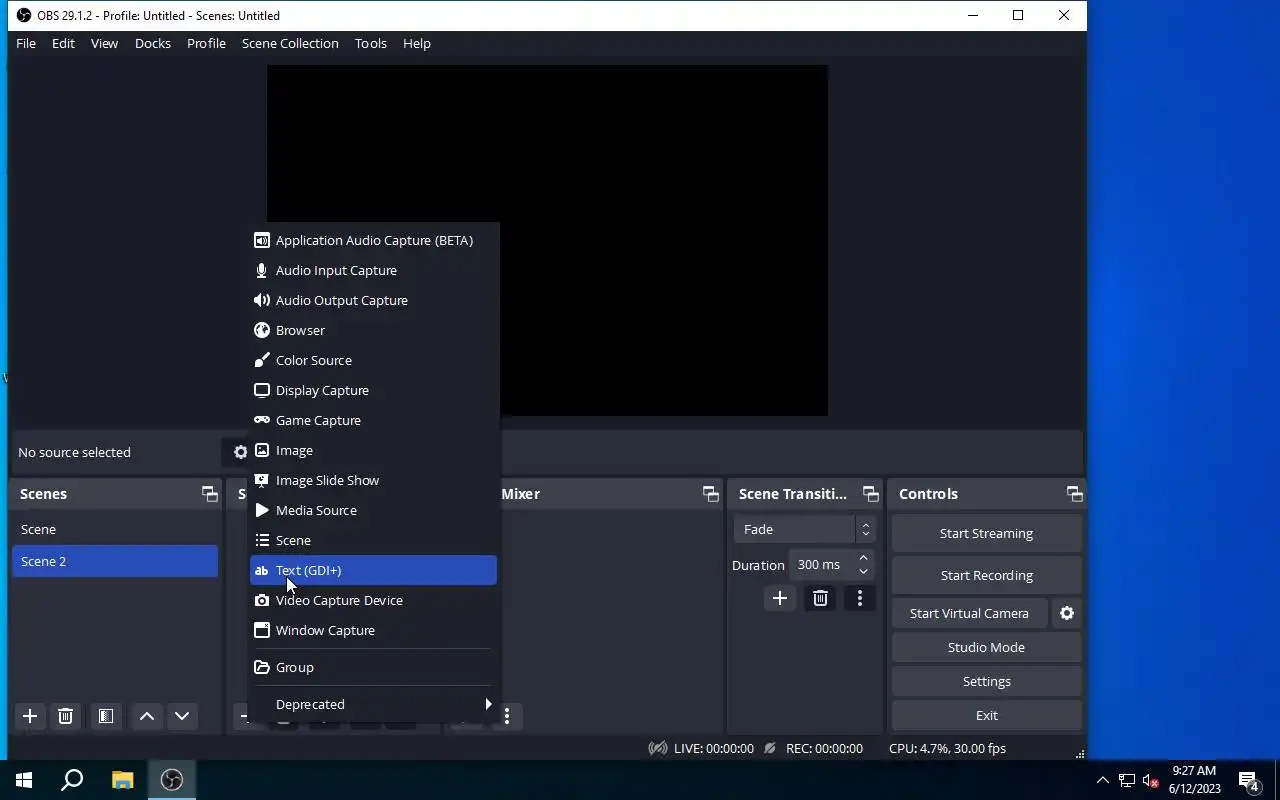Viewport: 1280px width, 800px height.
Task: Open the Help menu
Action: click(417, 43)
